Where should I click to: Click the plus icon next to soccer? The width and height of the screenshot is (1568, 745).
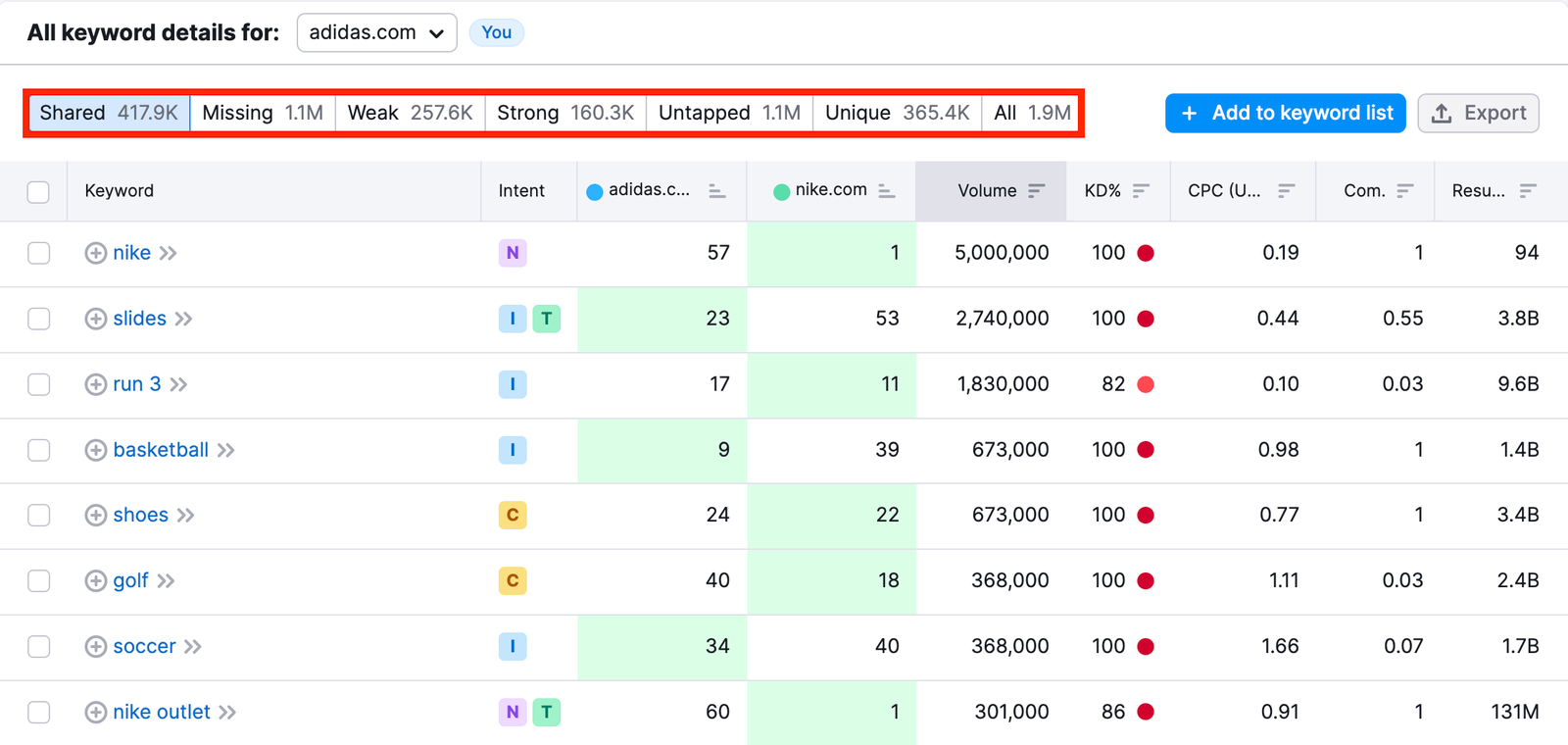[x=95, y=646]
